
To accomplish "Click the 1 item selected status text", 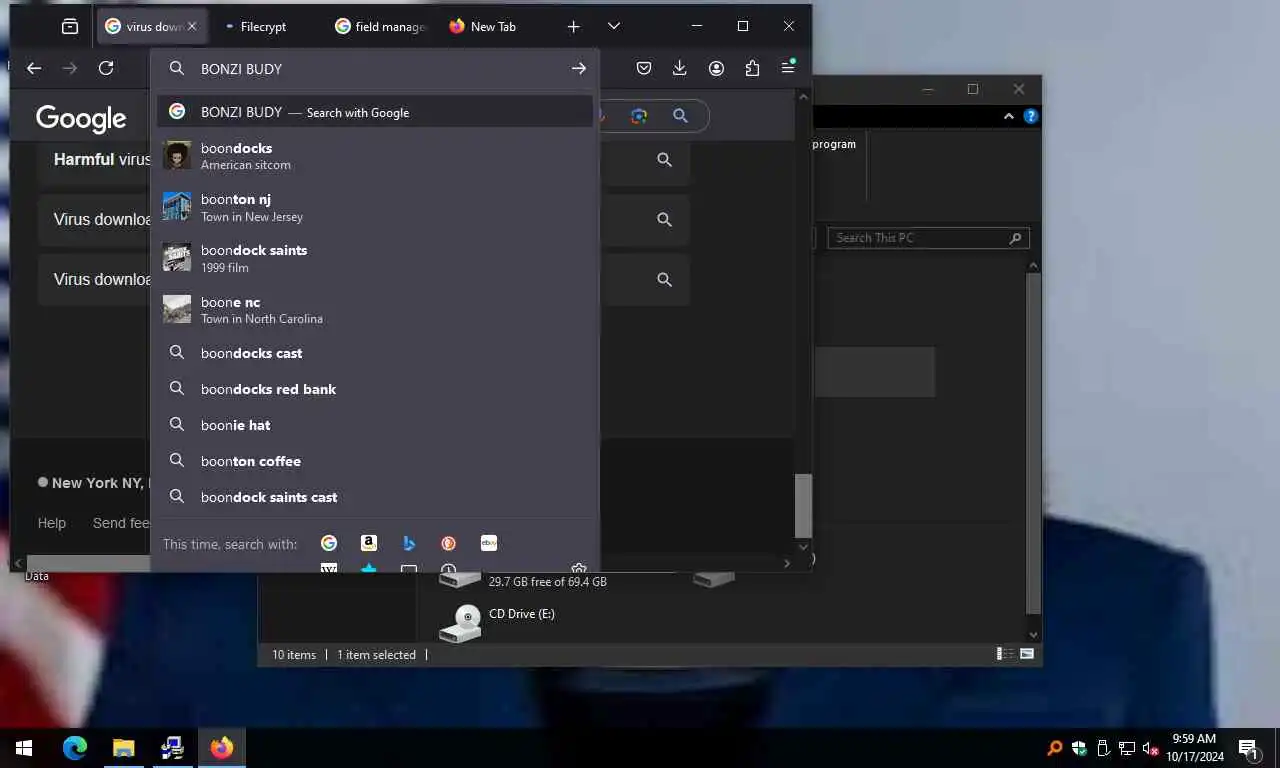I will [x=376, y=655].
